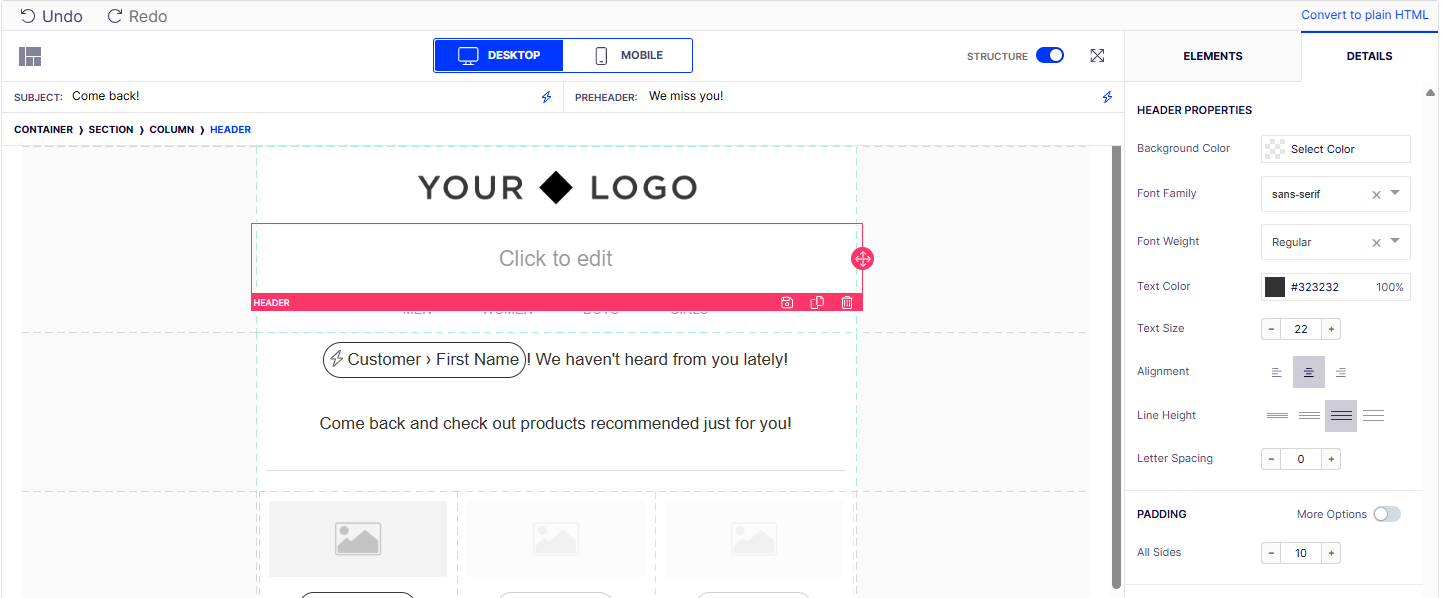The height and width of the screenshot is (598, 1441).
Task: Click the pink move handle on header
Action: 862,259
